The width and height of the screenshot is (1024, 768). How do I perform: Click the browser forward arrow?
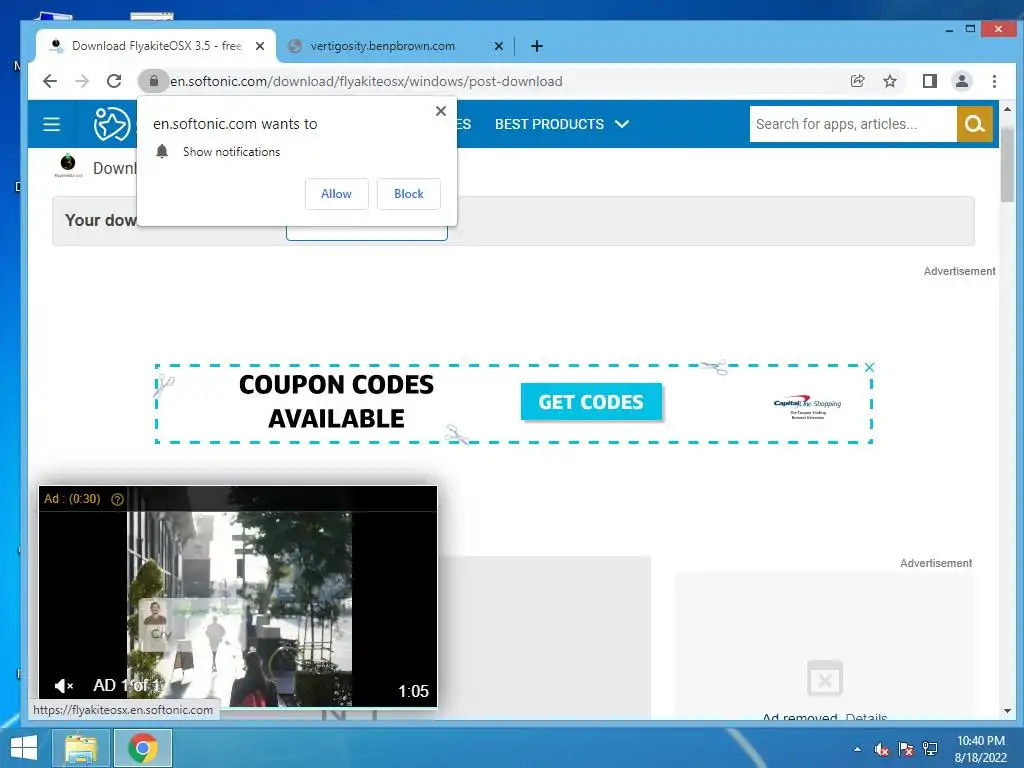pyautogui.click(x=82, y=81)
